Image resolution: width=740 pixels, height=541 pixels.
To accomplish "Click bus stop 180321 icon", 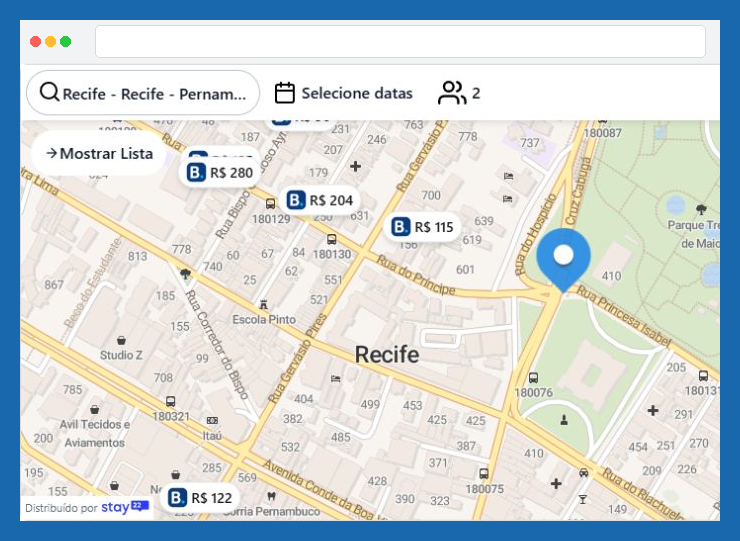I will pyautogui.click(x=170, y=401).
